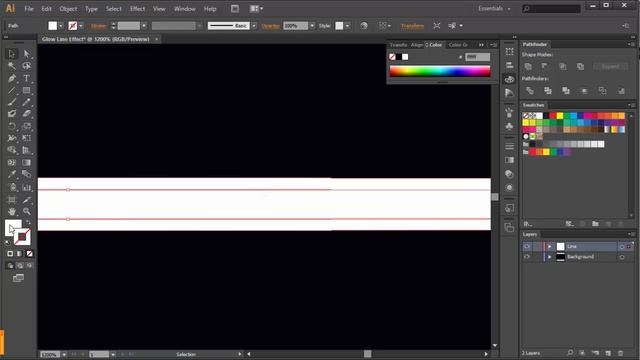This screenshot has width=640, height=360.
Task: Open the stroke color dropdown in control bar
Action: [81, 26]
